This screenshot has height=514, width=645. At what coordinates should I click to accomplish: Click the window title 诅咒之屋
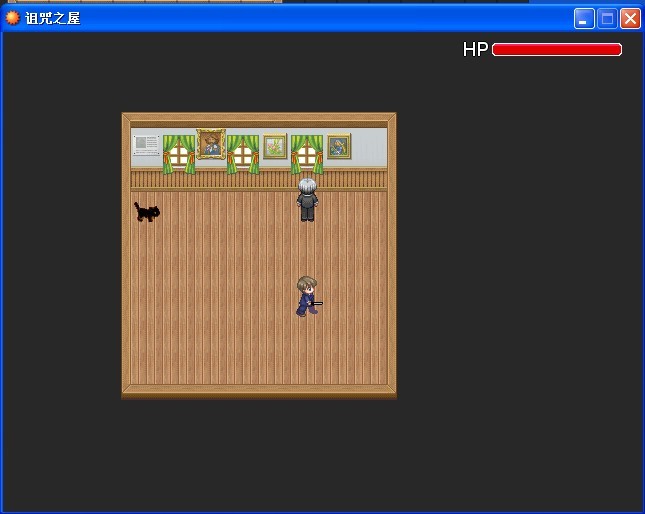point(53,18)
